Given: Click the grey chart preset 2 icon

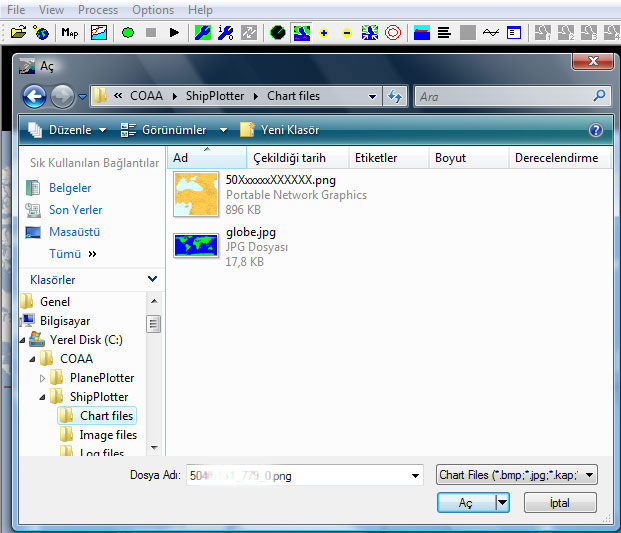Looking at the screenshot, I should 566,32.
